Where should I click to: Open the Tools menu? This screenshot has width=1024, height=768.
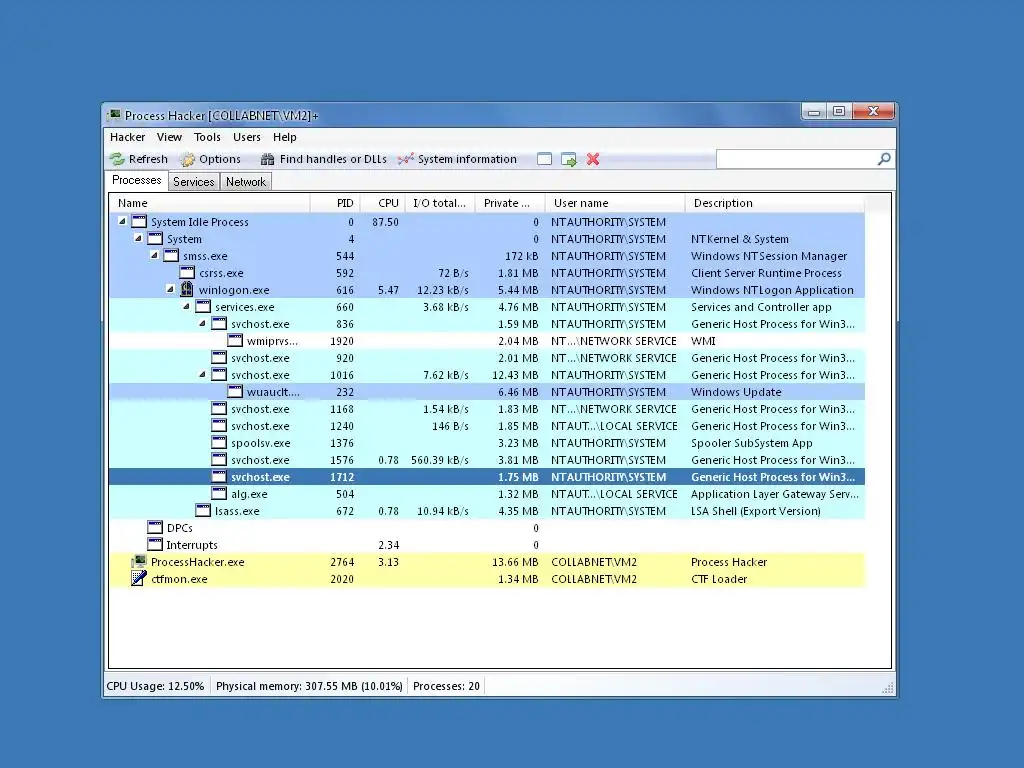(x=207, y=137)
